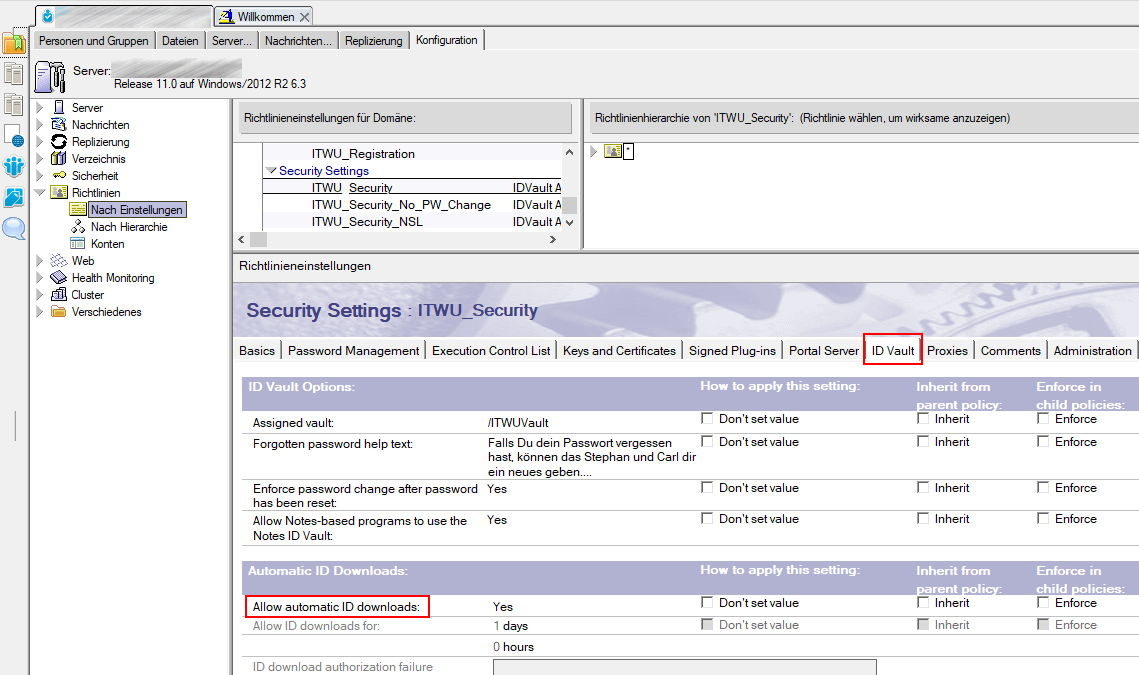
Task: Click the policy icon in hierarchy pane
Action: click(x=612, y=151)
